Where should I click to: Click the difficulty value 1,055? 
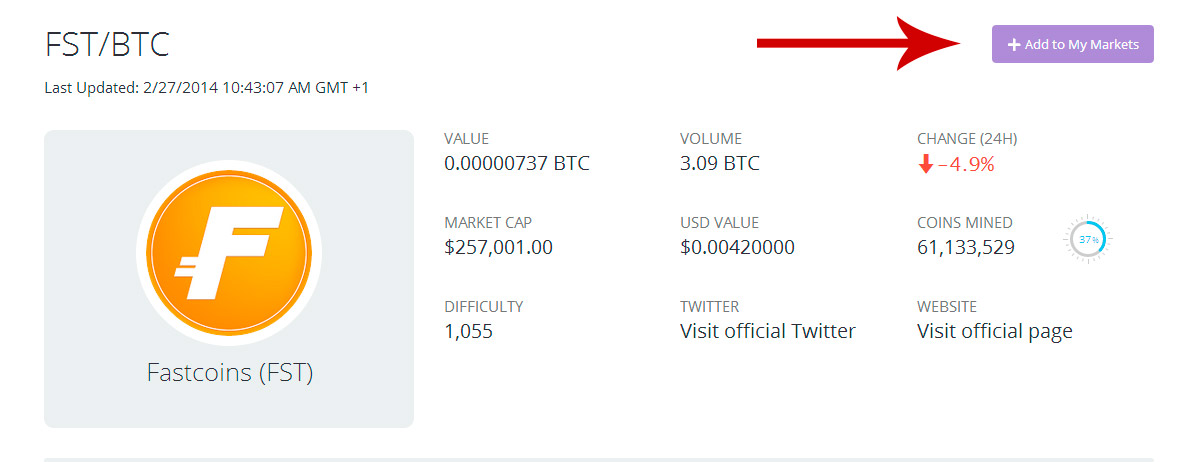(468, 331)
